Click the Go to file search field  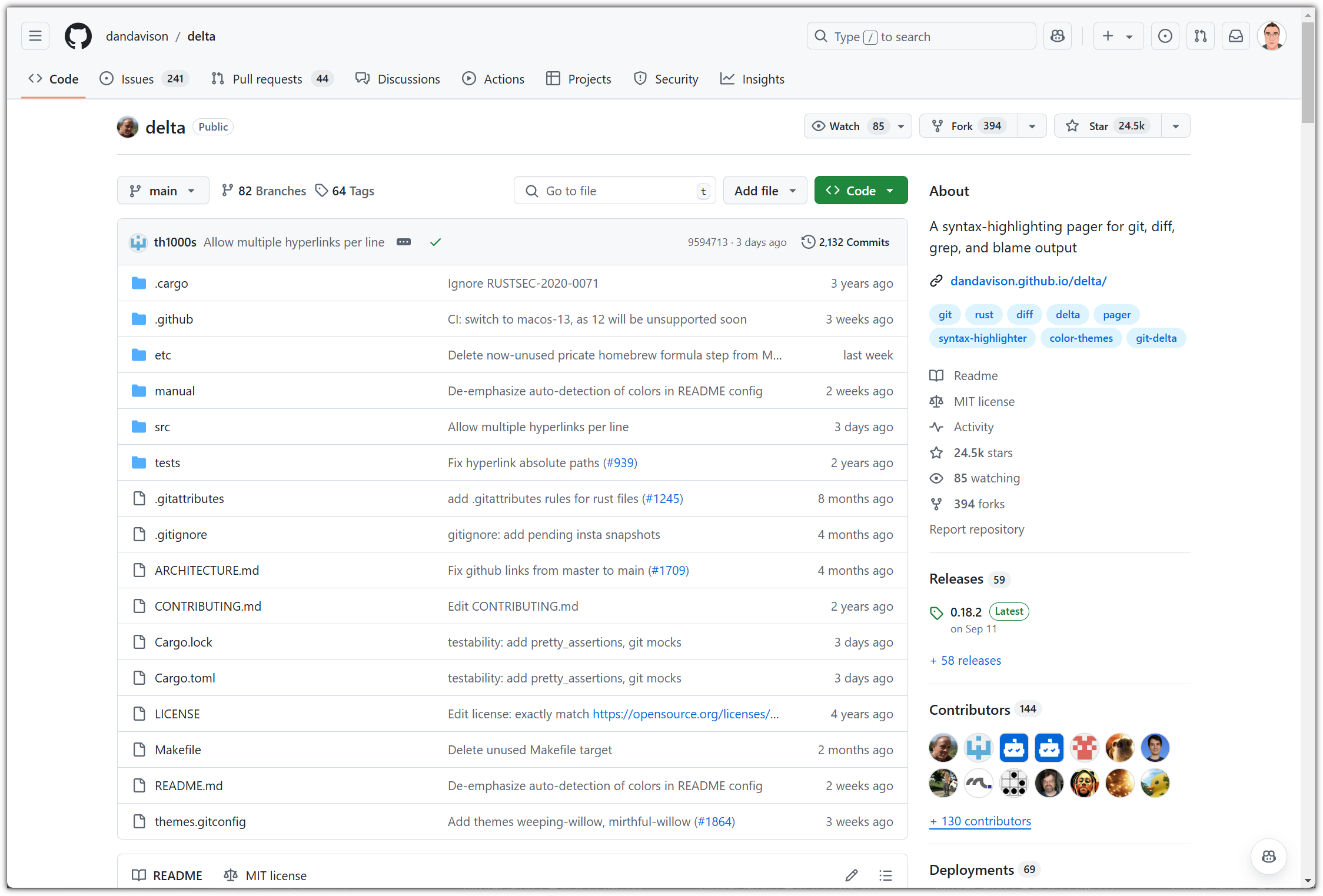pos(614,191)
